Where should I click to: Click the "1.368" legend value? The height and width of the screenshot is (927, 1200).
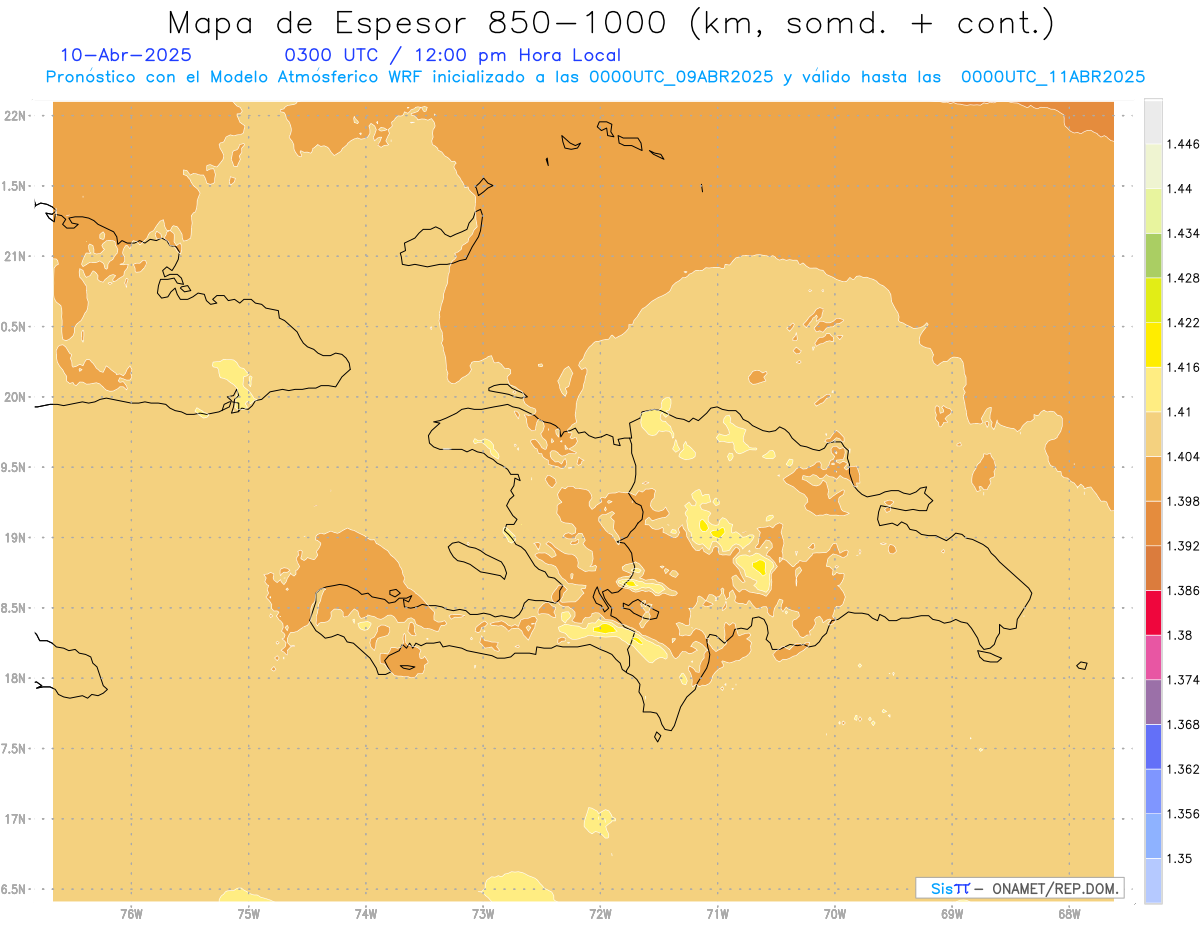tap(1183, 724)
